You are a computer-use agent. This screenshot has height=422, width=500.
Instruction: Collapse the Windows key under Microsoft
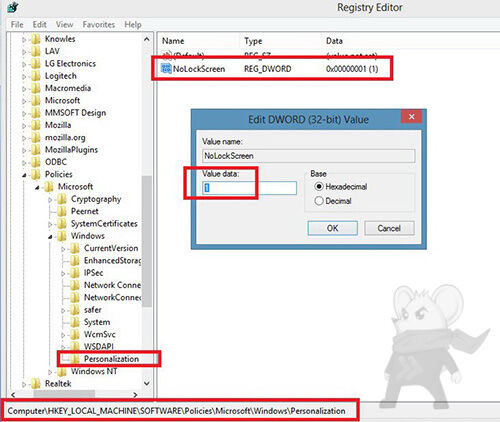click(x=50, y=237)
